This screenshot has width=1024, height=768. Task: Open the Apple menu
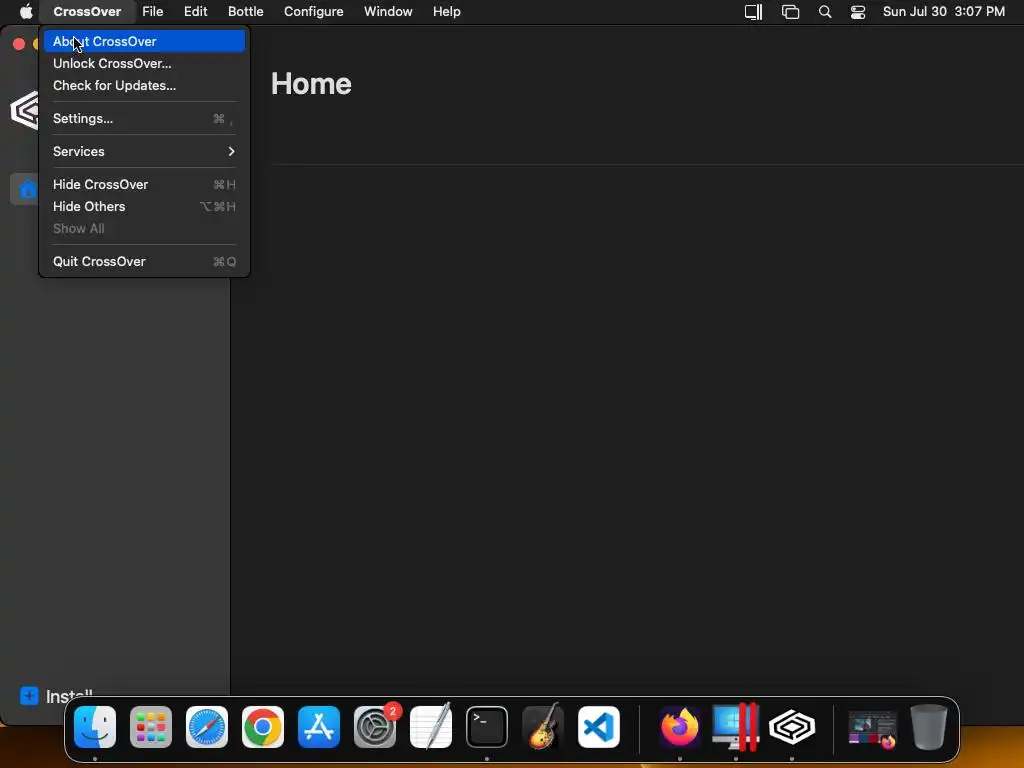(x=26, y=12)
